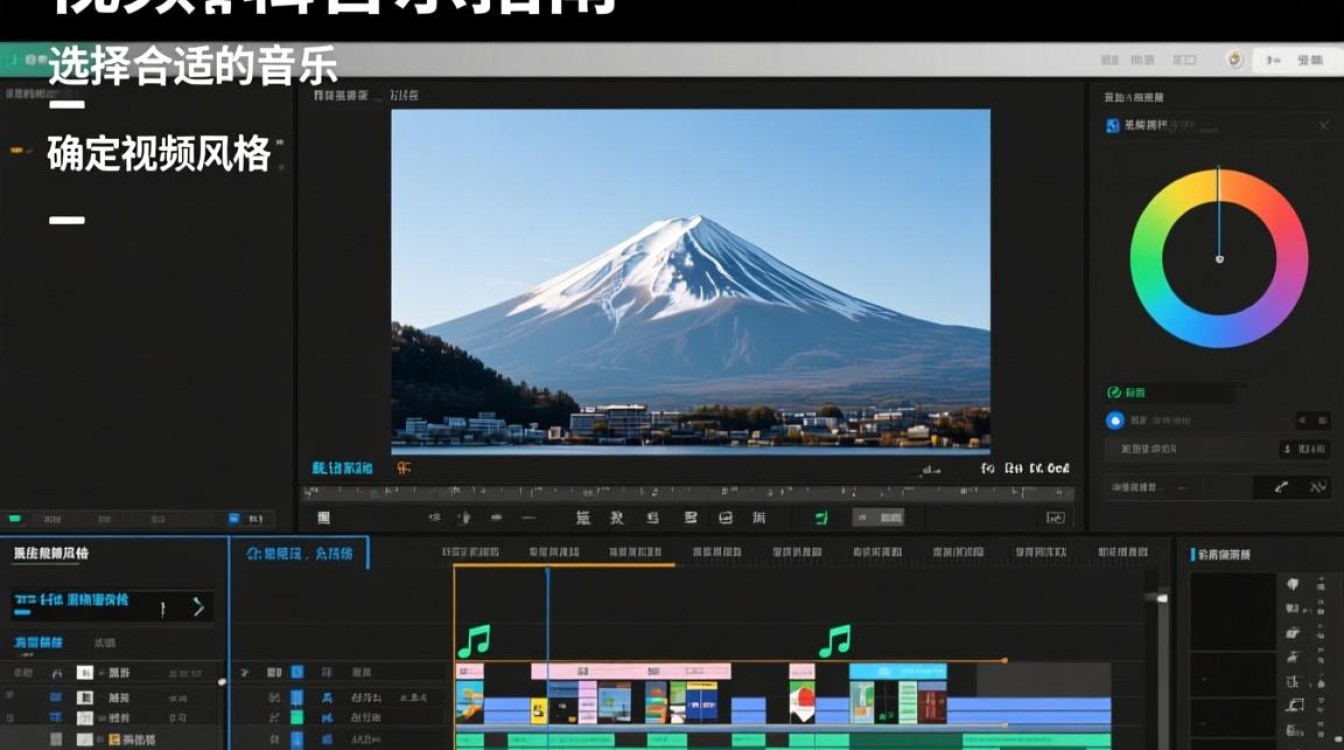The width and height of the screenshot is (1344, 750).
Task: Click the pink clip on the top track
Action: [x=630, y=671]
